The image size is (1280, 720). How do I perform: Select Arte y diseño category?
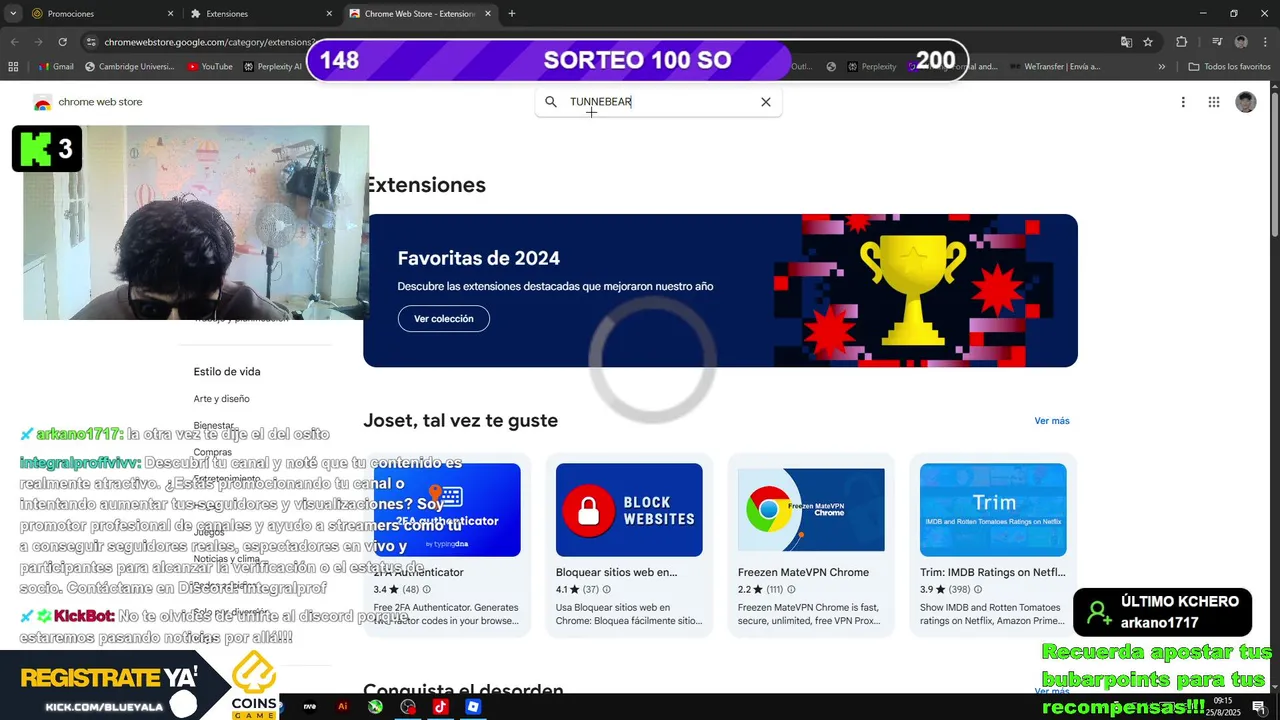[x=221, y=399]
